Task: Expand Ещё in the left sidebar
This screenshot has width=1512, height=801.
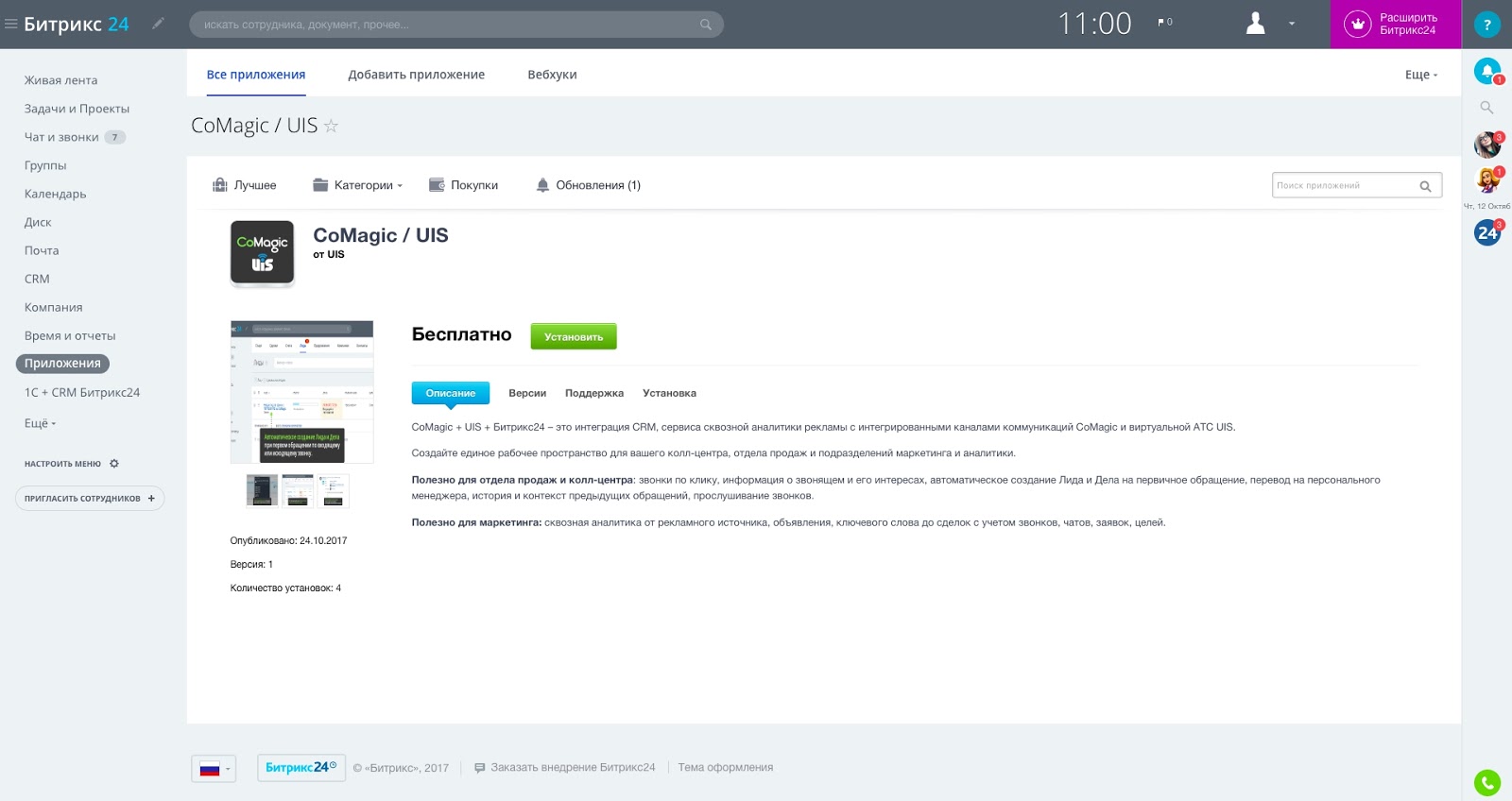Action: tap(40, 423)
